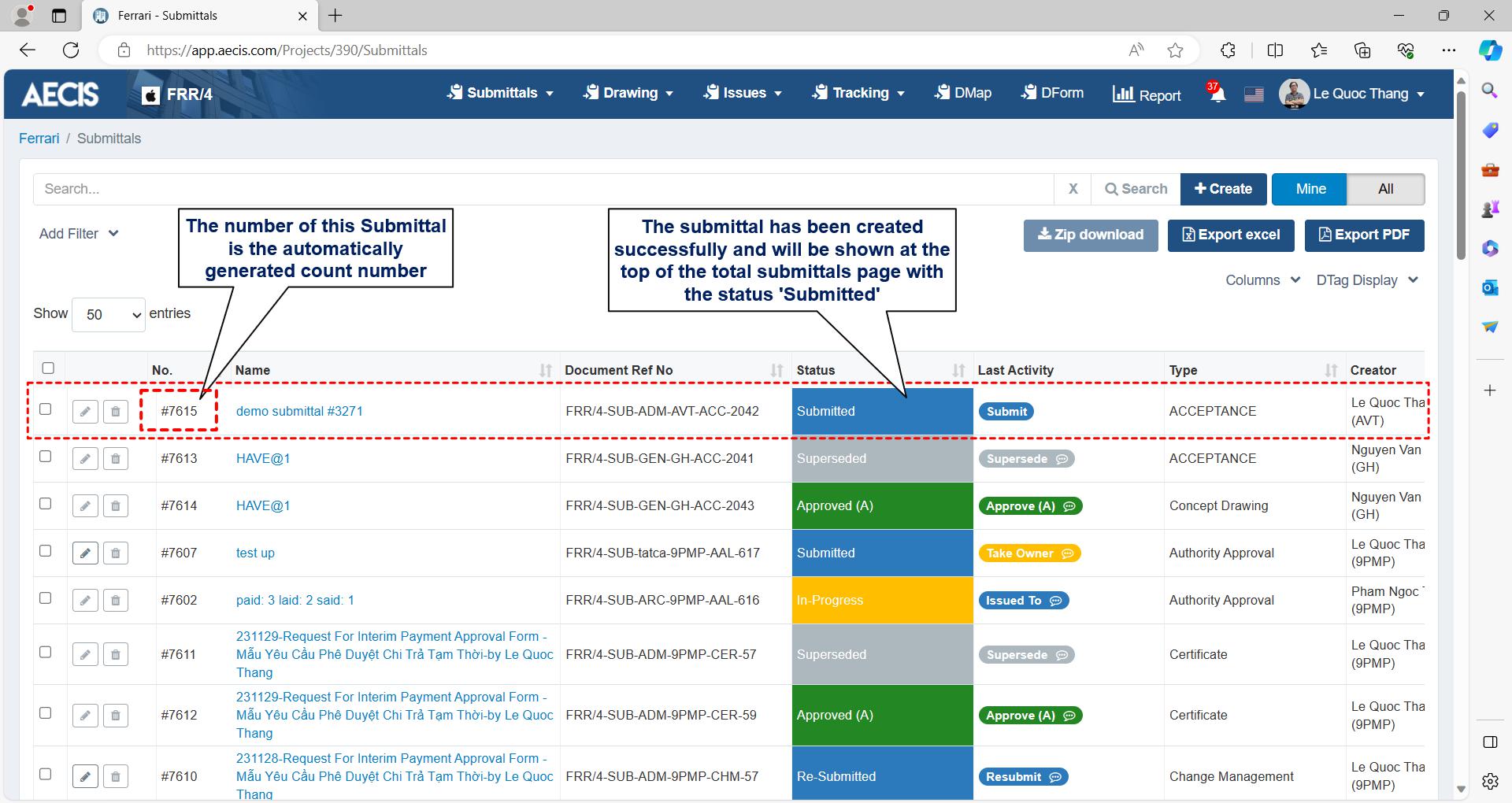Add page to favorites star icon
1512x803 pixels.
1175,50
